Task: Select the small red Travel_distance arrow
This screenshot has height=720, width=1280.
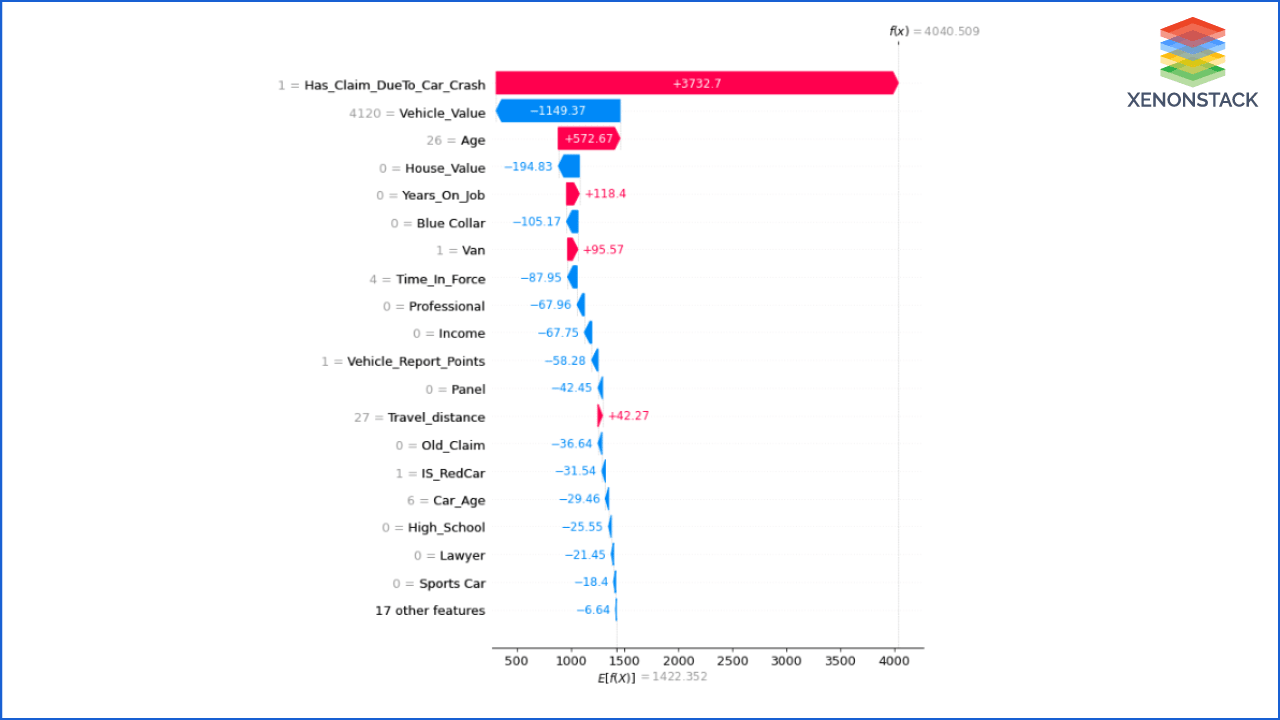Action: point(598,415)
